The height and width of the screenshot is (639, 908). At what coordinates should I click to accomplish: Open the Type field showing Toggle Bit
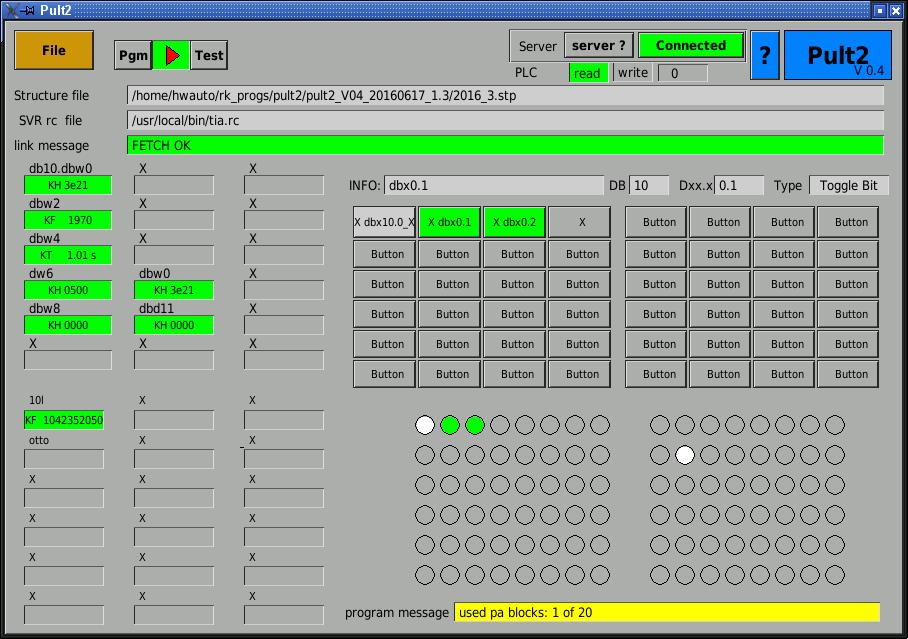click(x=848, y=186)
